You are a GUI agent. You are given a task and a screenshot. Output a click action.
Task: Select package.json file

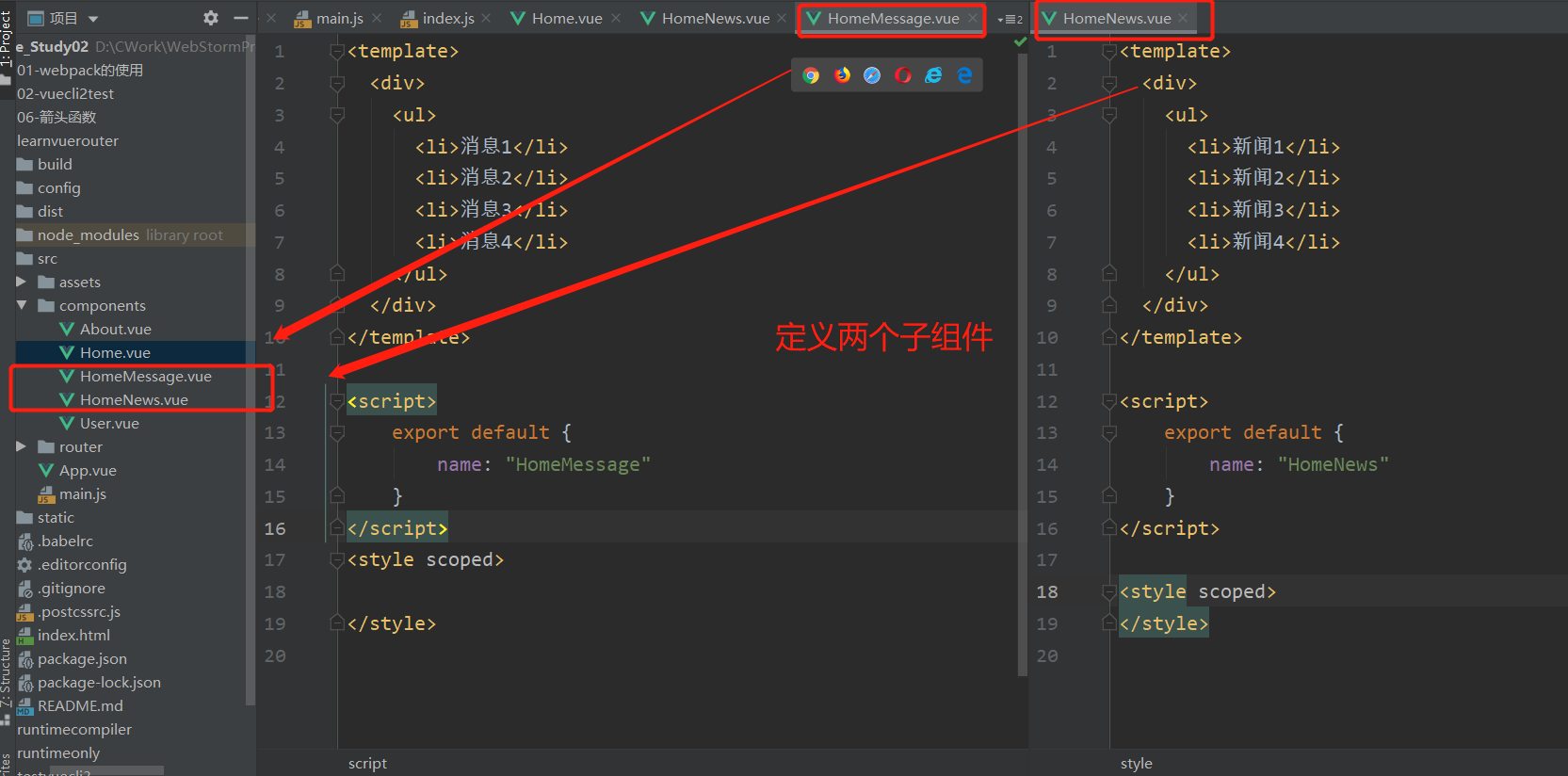click(x=82, y=658)
